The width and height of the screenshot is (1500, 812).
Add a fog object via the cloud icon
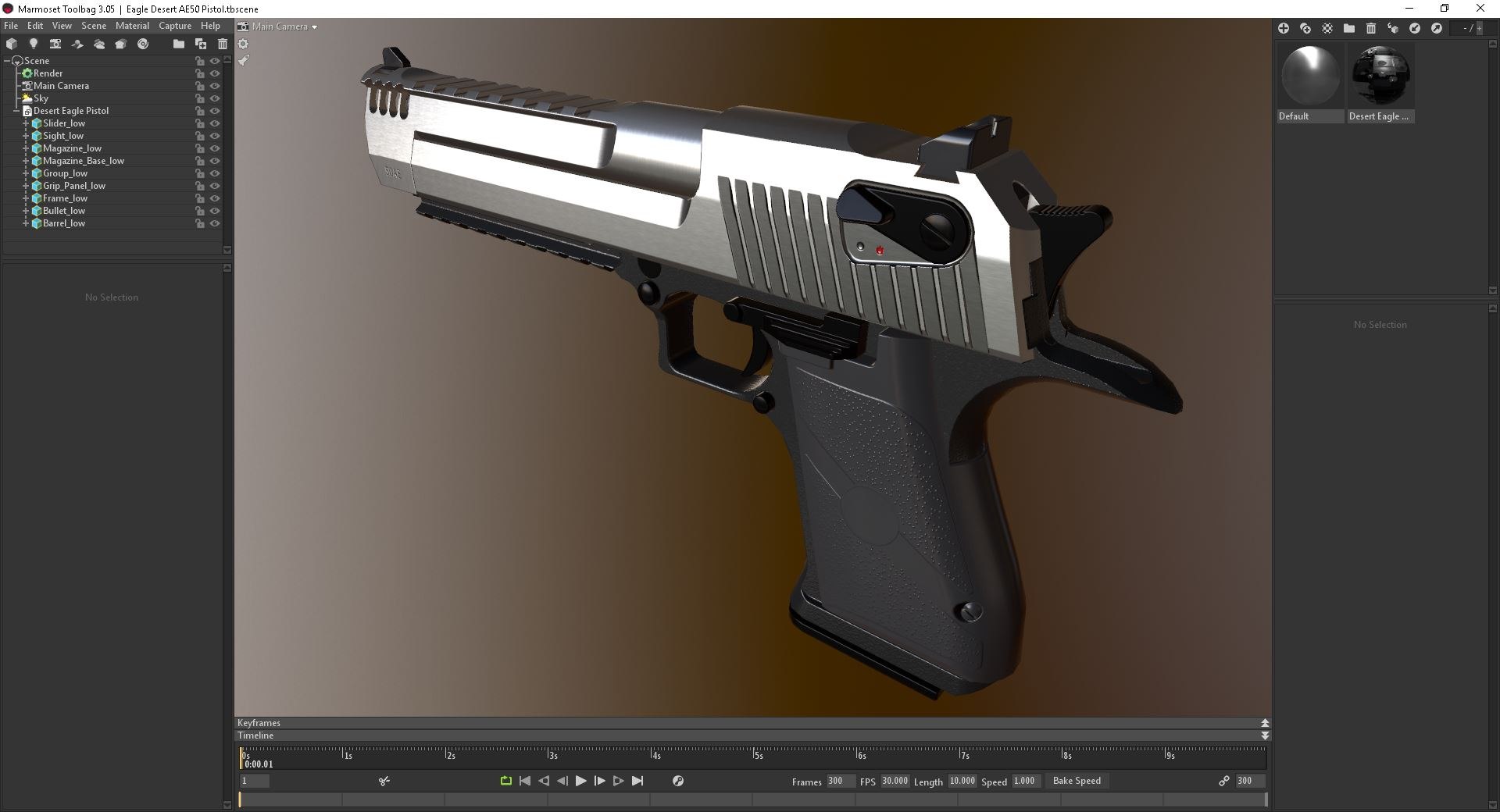[99, 44]
